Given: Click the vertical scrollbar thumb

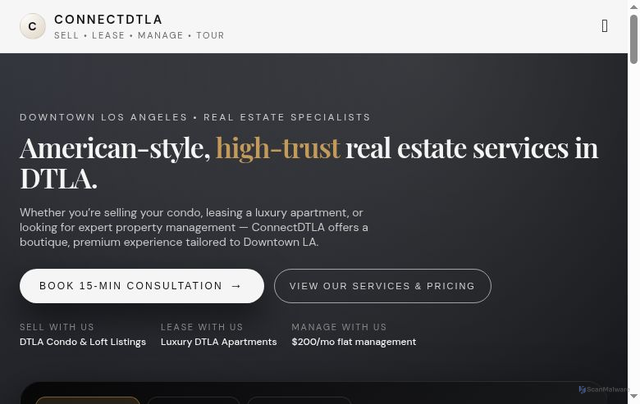Looking at the screenshot, I should coord(633,40).
